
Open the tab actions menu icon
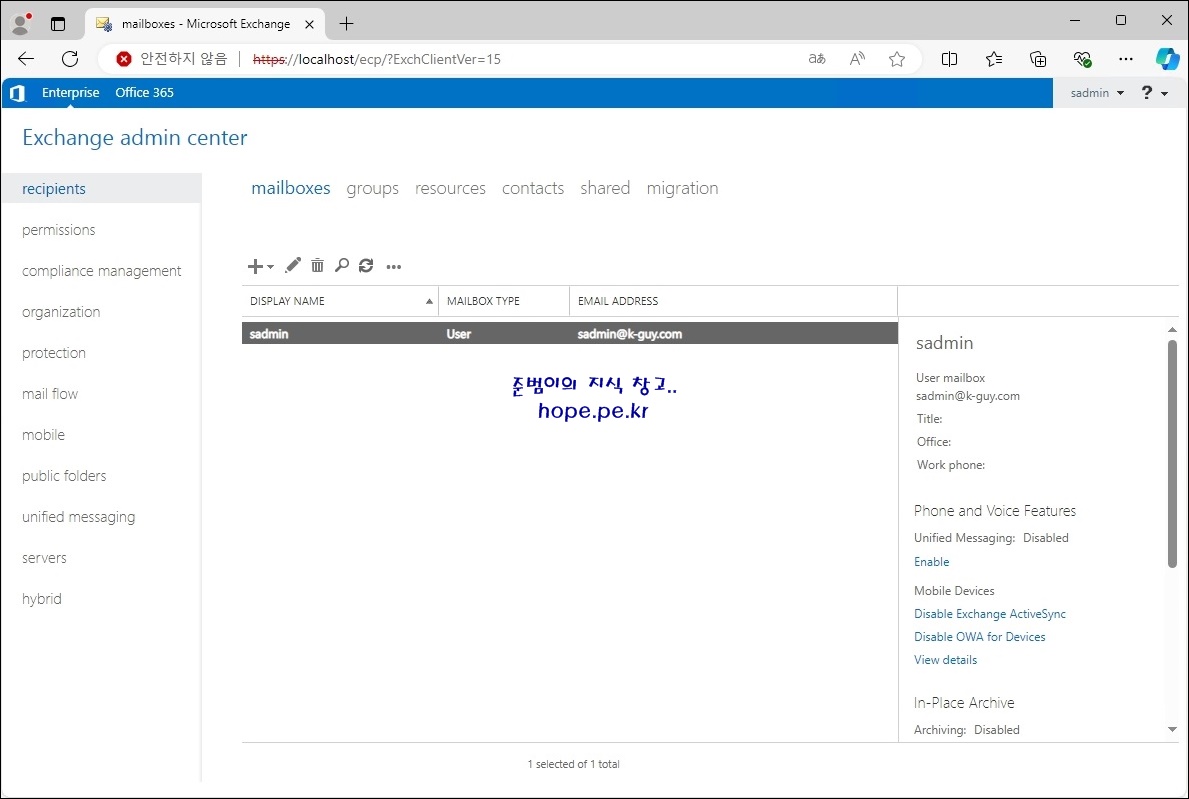point(58,24)
